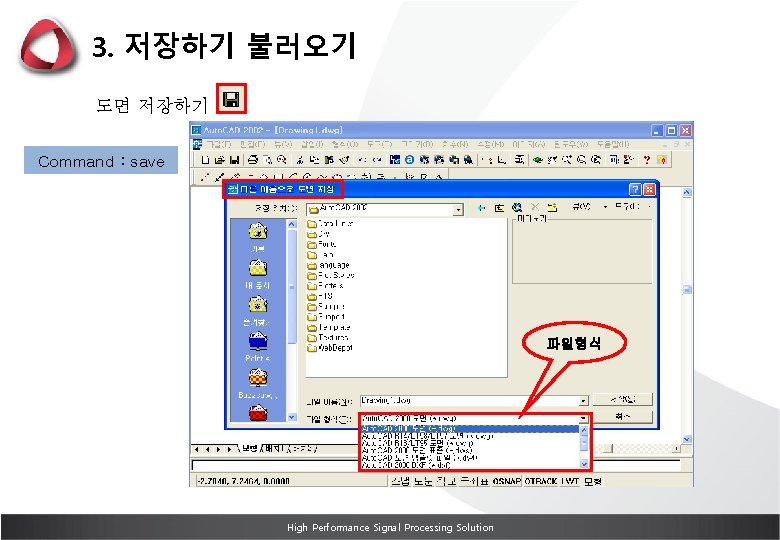The image size is (780, 540).
Task: Toggle LWT lineweight in the status bar
Action: click(570, 481)
